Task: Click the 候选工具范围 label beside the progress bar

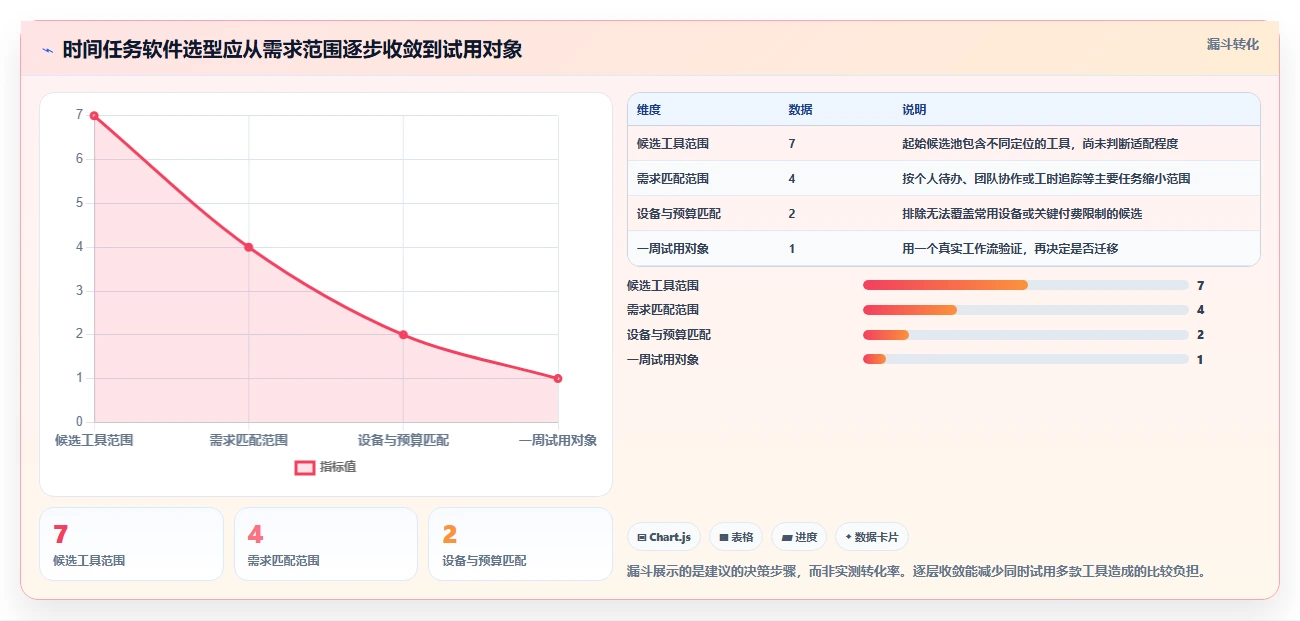Action: point(663,285)
